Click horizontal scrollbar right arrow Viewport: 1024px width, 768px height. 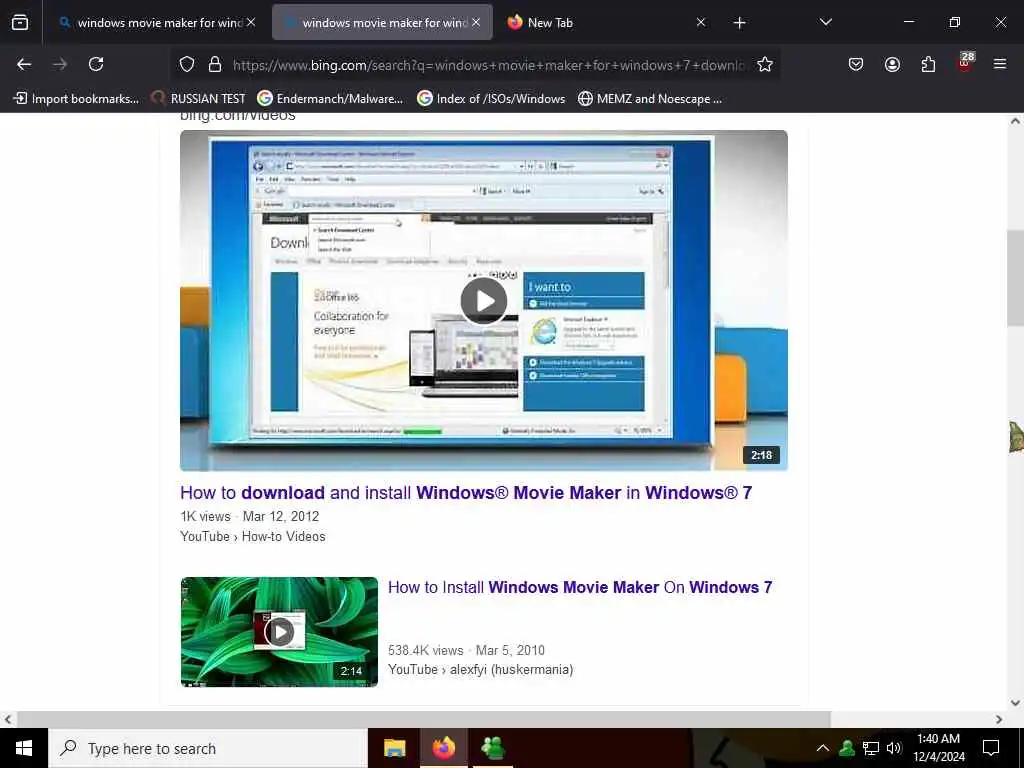coord(999,719)
